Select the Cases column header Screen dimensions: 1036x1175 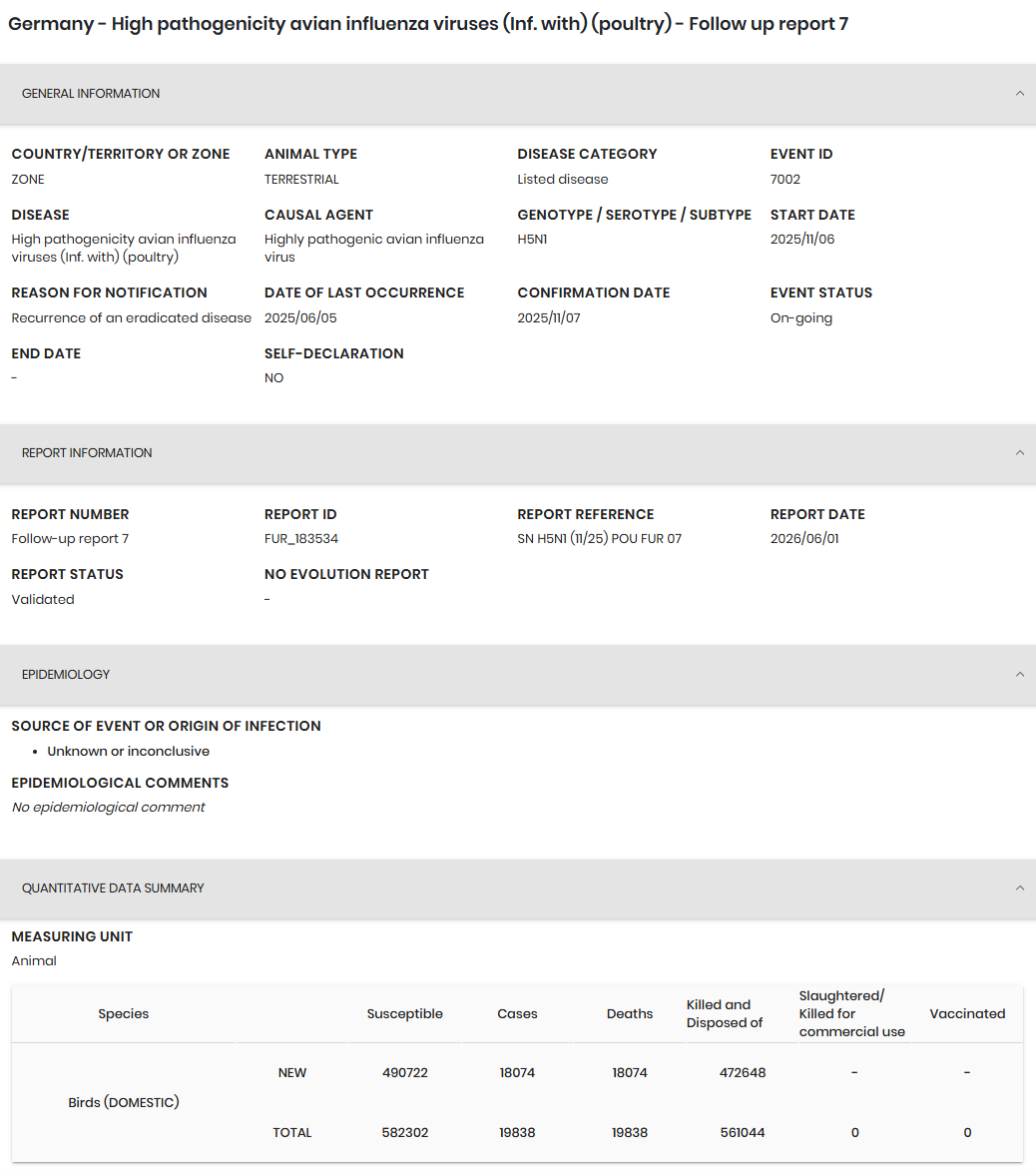[517, 1014]
